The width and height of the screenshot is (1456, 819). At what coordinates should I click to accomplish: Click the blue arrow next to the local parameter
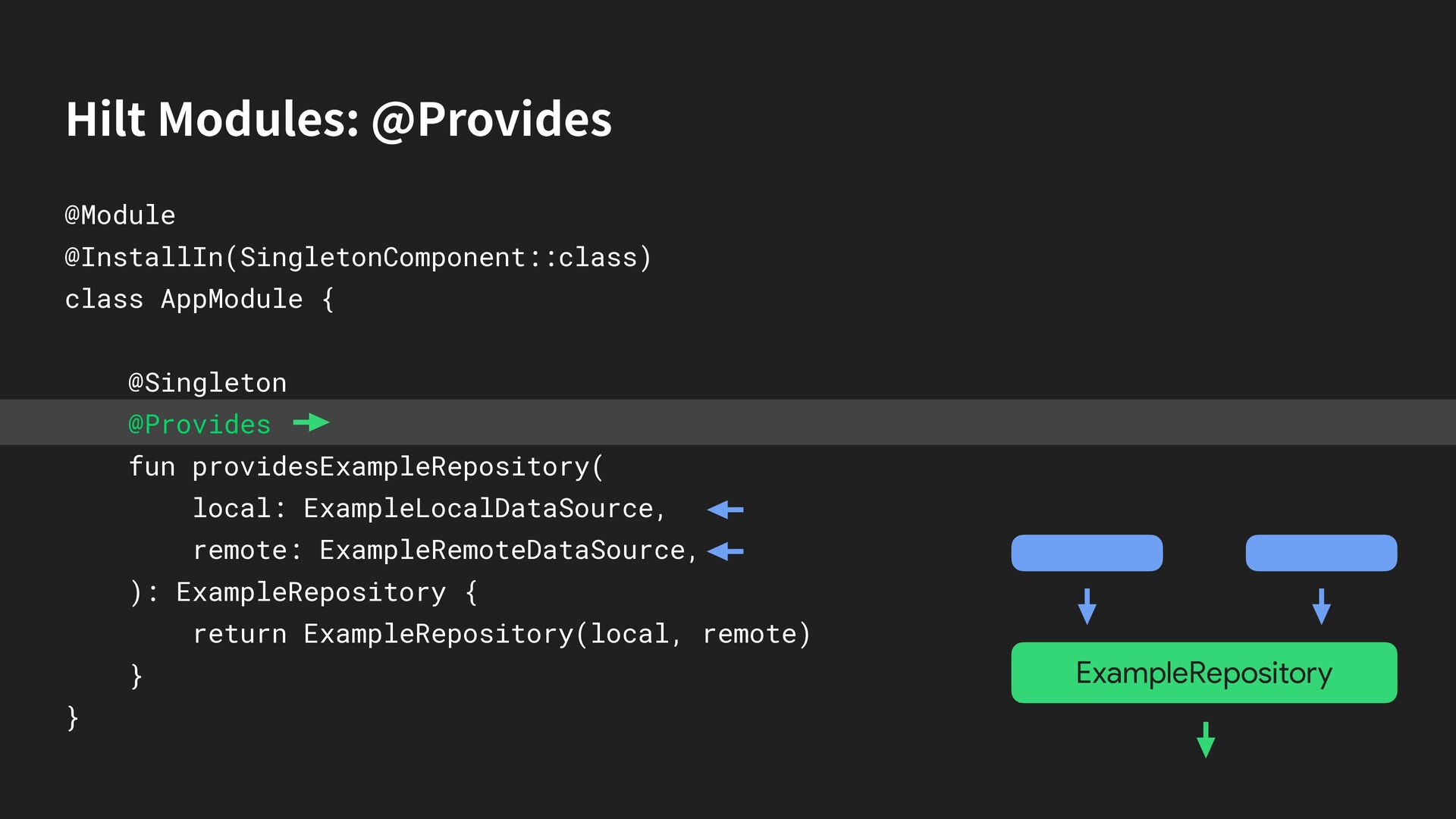[725, 510]
